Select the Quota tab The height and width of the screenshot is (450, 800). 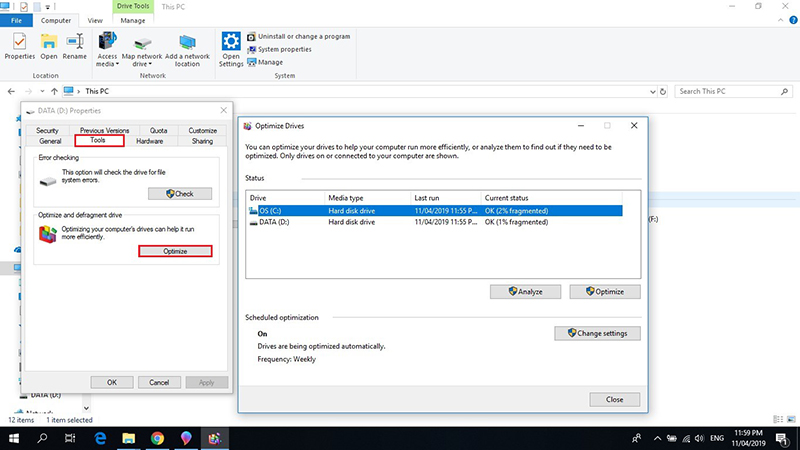(158, 131)
